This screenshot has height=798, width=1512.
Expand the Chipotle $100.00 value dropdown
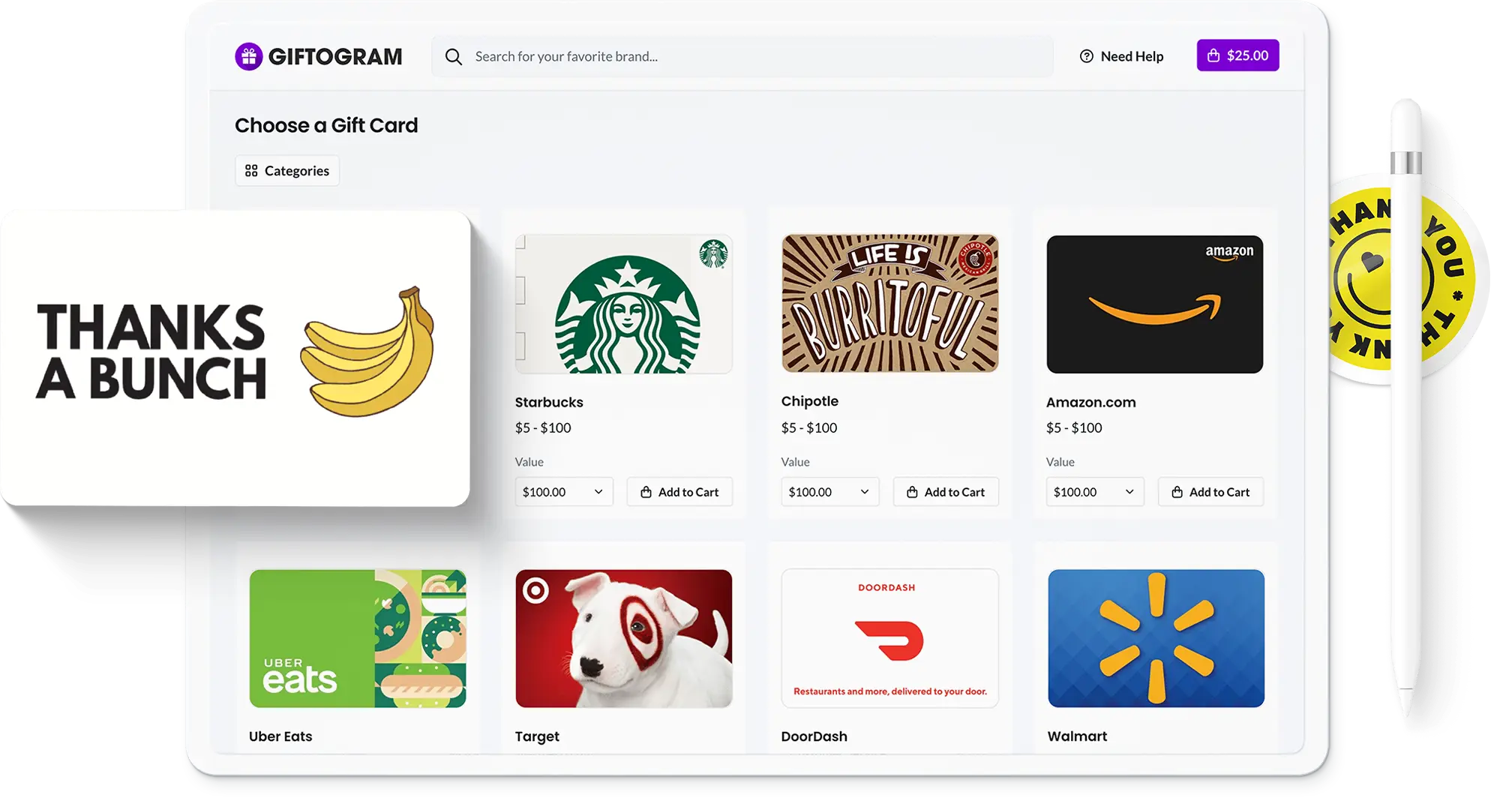coord(830,492)
